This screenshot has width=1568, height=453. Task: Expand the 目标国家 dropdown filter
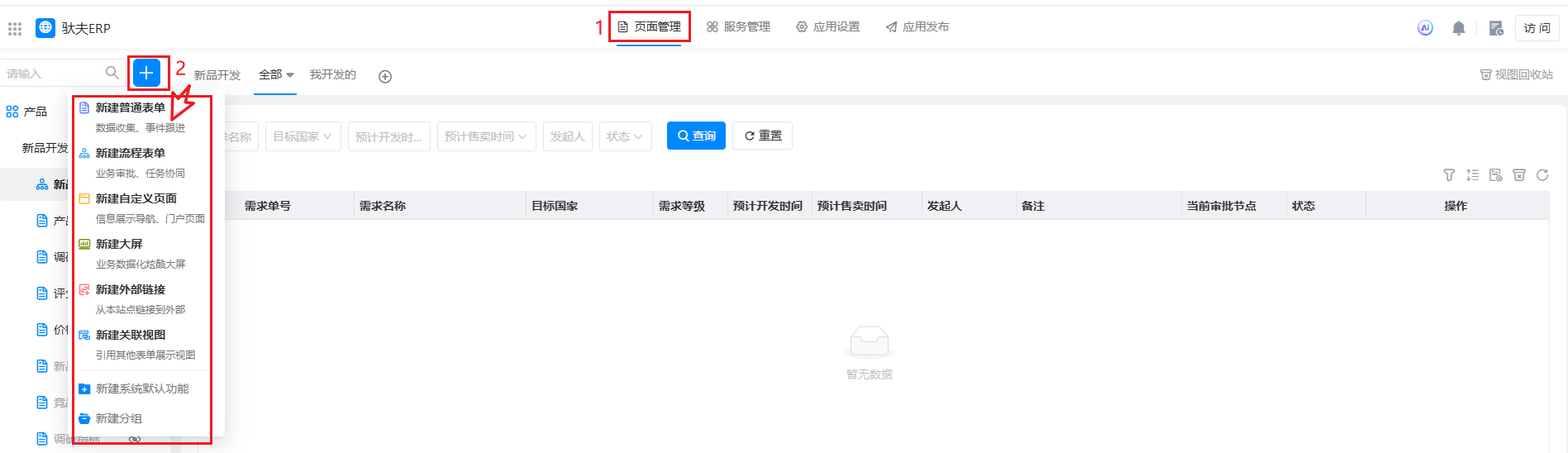click(x=303, y=136)
